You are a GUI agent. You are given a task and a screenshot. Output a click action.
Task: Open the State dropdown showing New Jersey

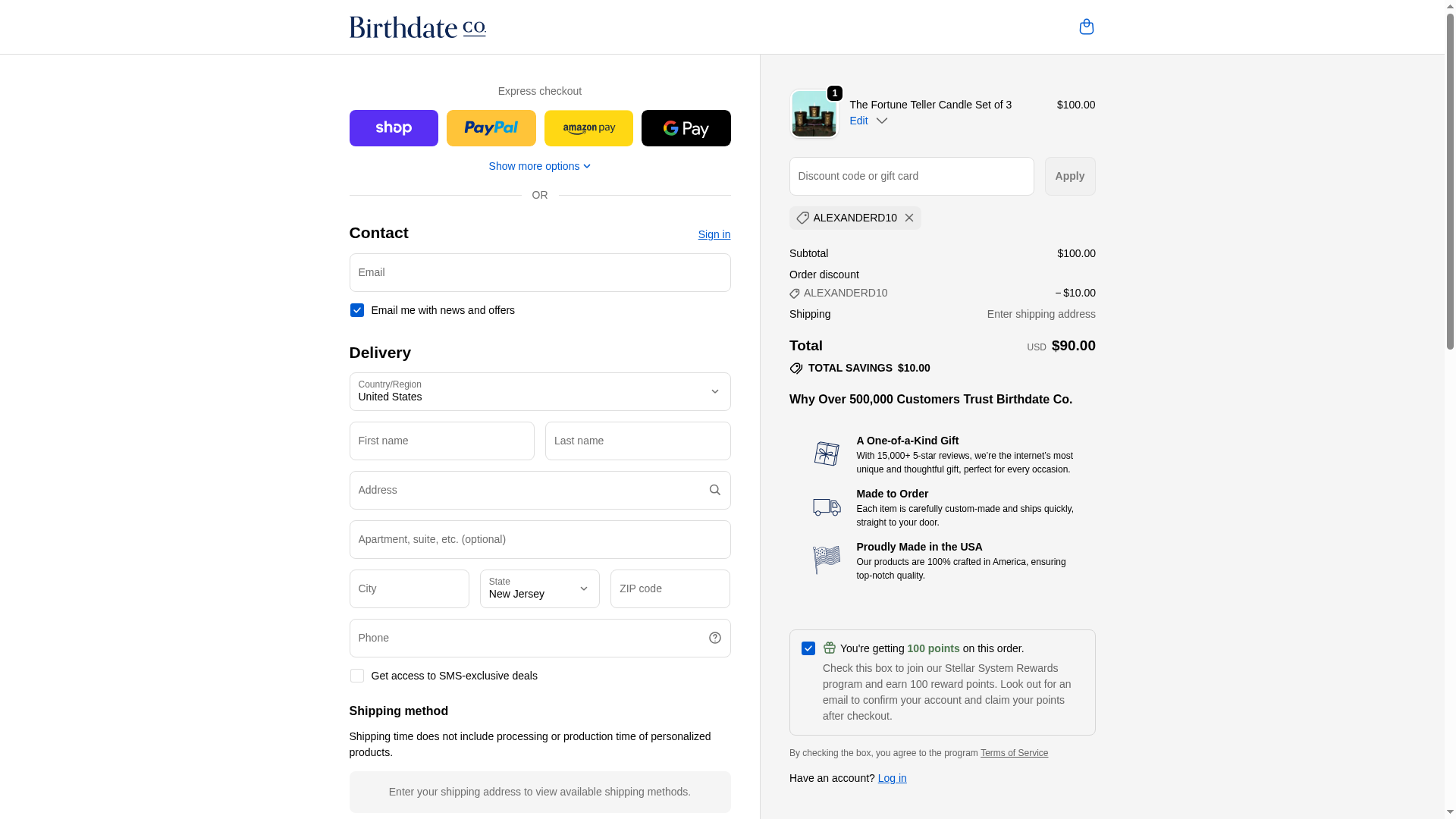pyautogui.click(x=539, y=588)
